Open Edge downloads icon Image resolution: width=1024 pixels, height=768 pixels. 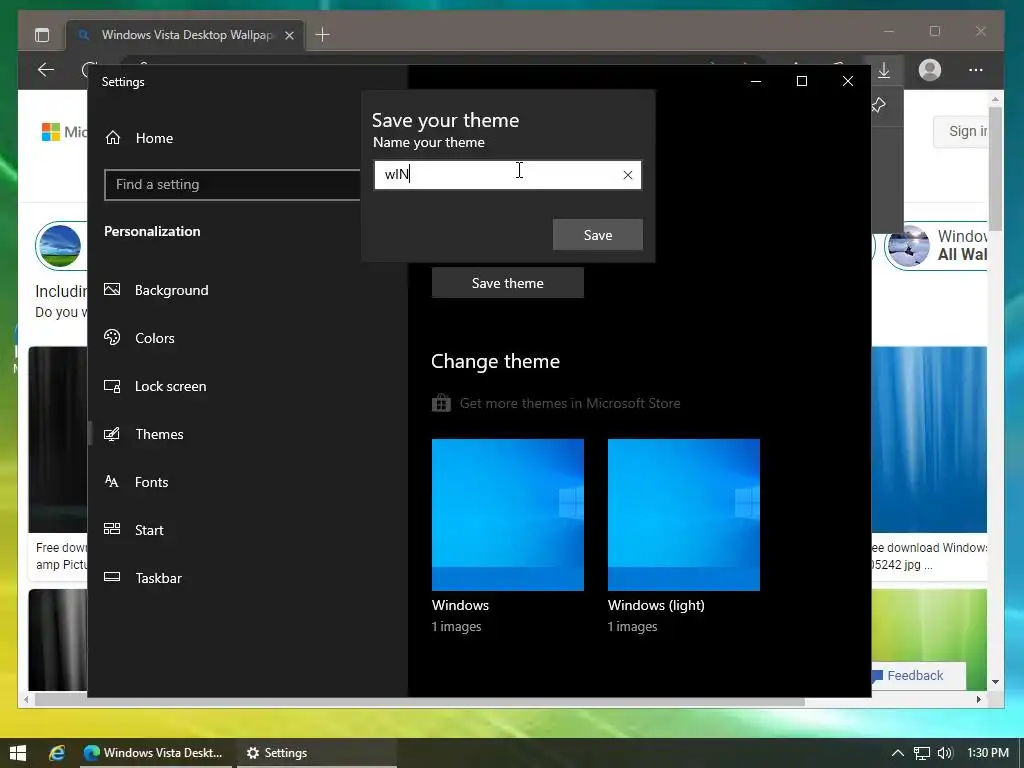pos(884,70)
